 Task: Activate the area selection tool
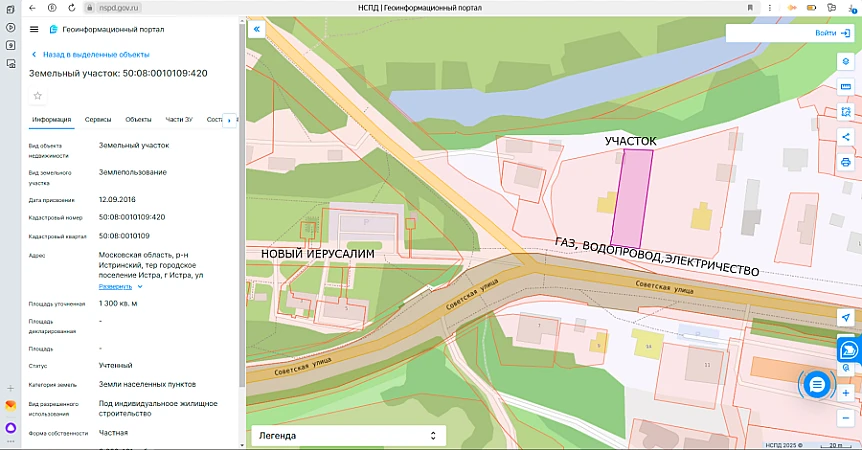click(x=845, y=112)
